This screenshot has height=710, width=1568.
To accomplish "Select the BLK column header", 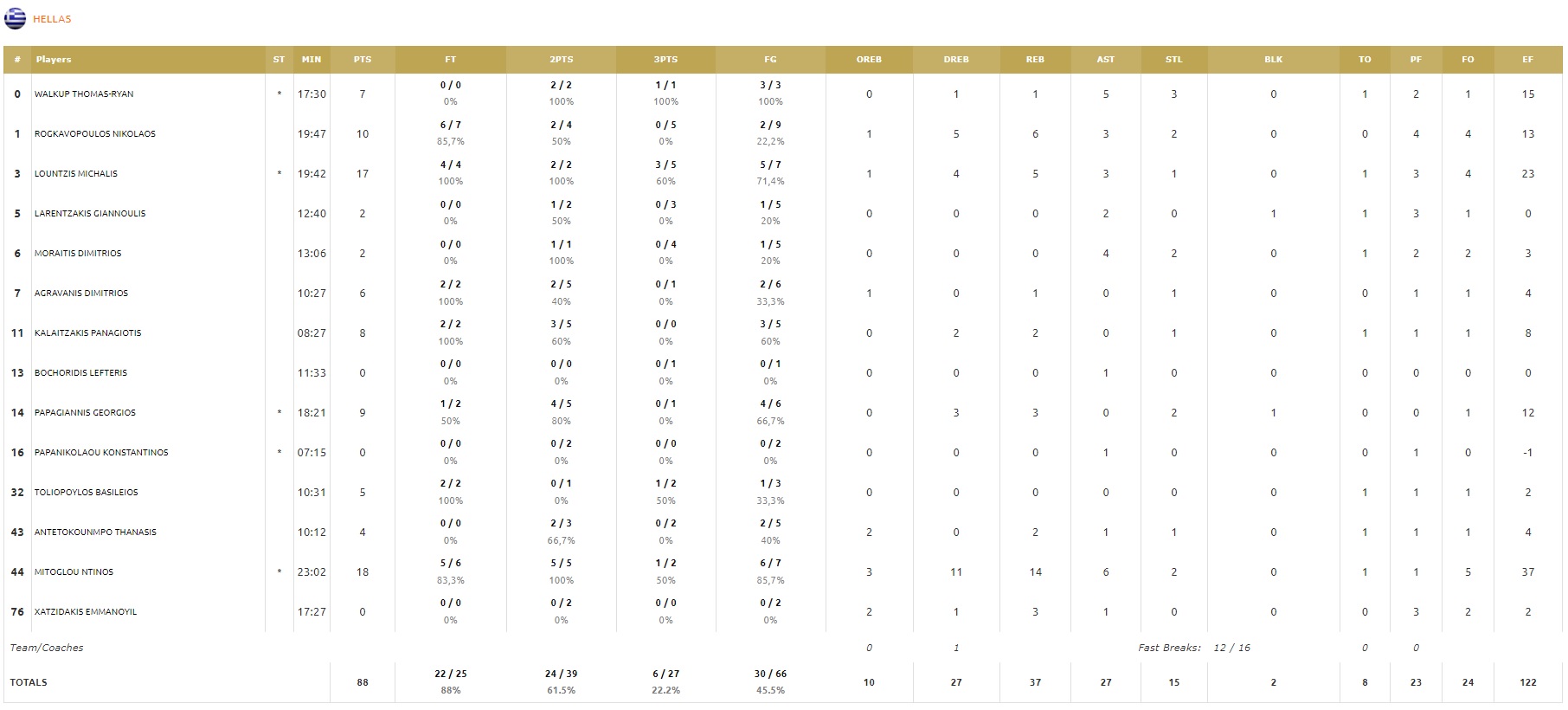I will (1273, 60).
